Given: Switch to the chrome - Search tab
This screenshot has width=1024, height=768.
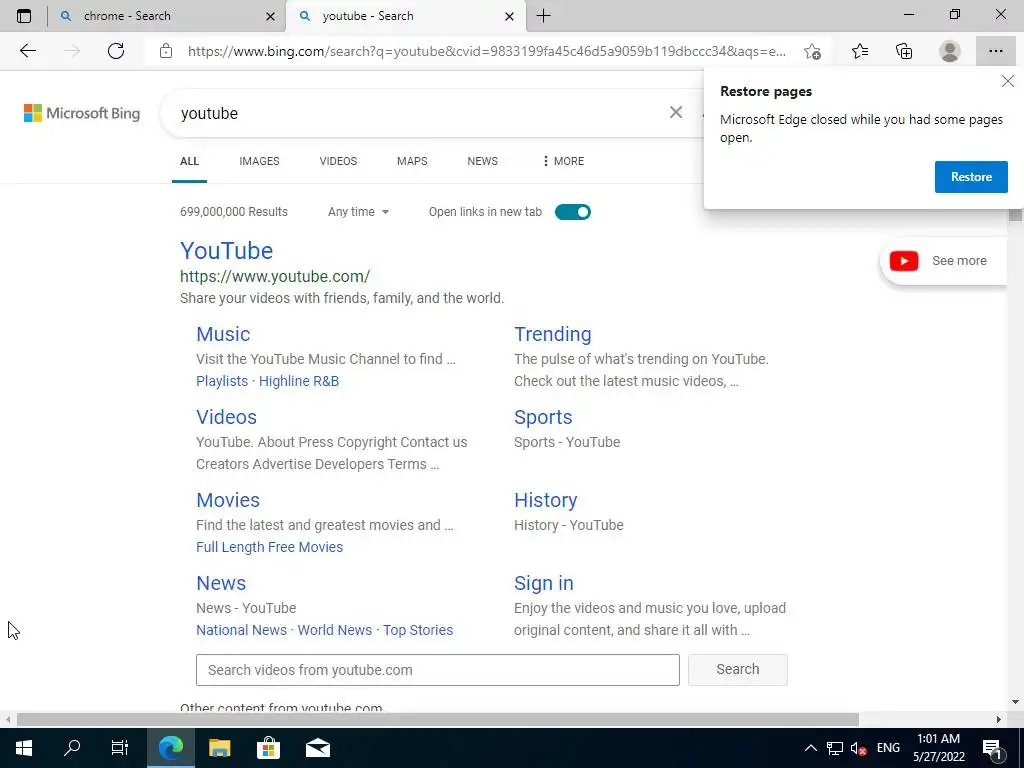Looking at the screenshot, I should [x=167, y=16].
